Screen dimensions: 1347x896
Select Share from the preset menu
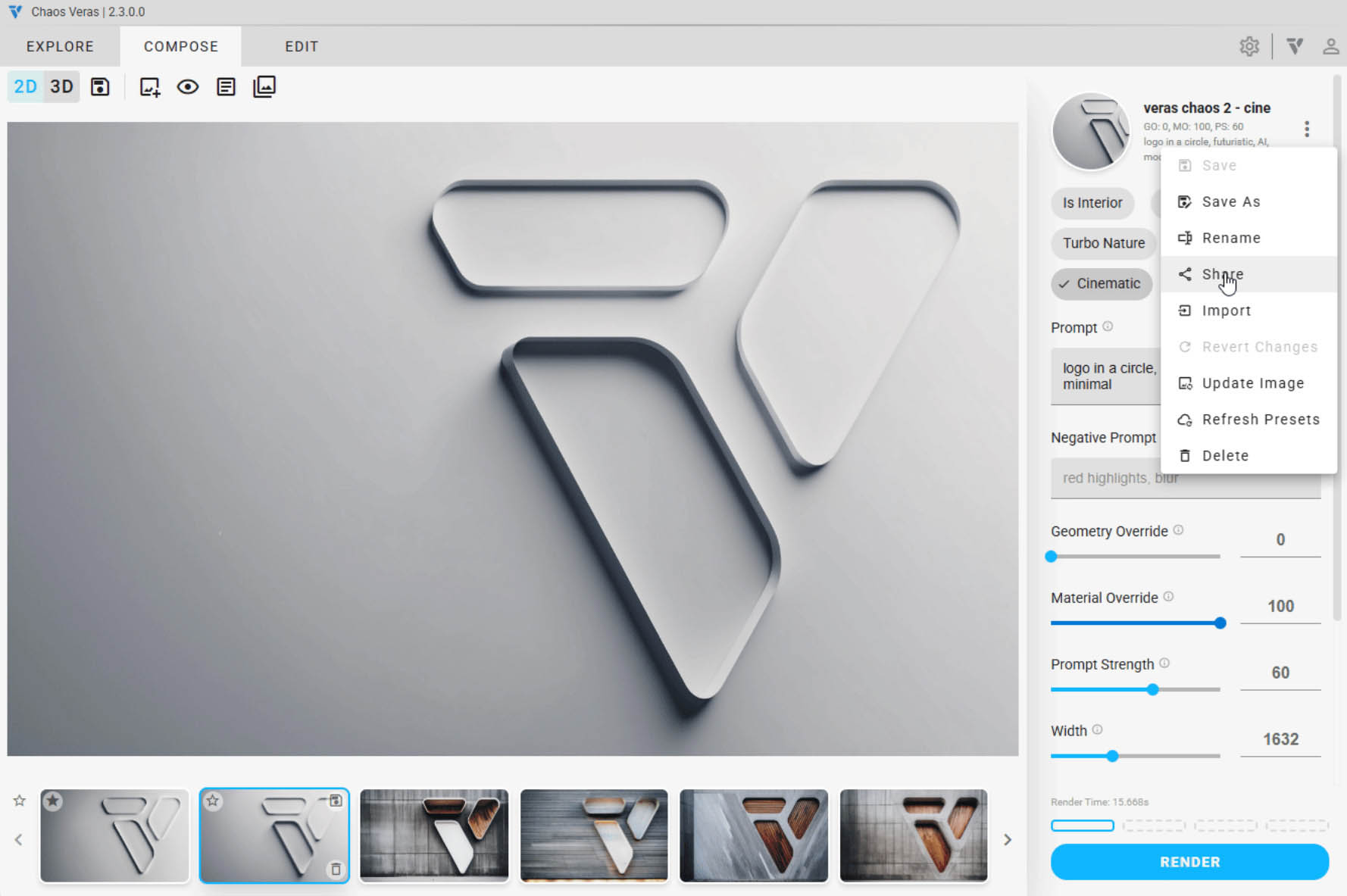1222,274
